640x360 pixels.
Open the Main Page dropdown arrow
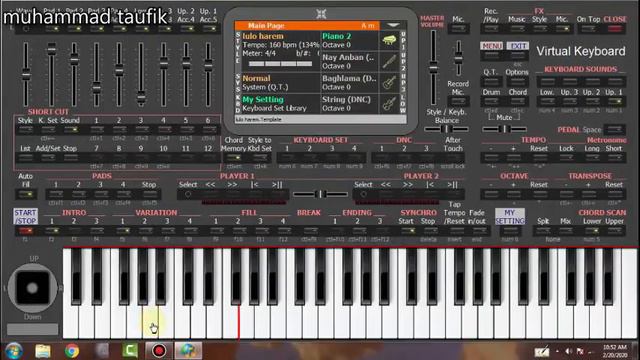pos(393,25)
